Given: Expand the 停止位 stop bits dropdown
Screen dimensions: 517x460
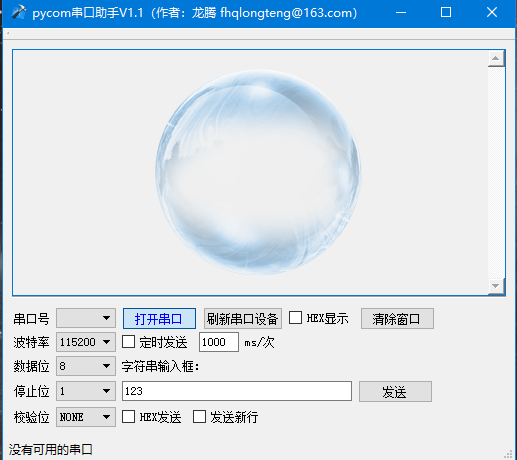Looking at the screenshot, I should (86, 391).
